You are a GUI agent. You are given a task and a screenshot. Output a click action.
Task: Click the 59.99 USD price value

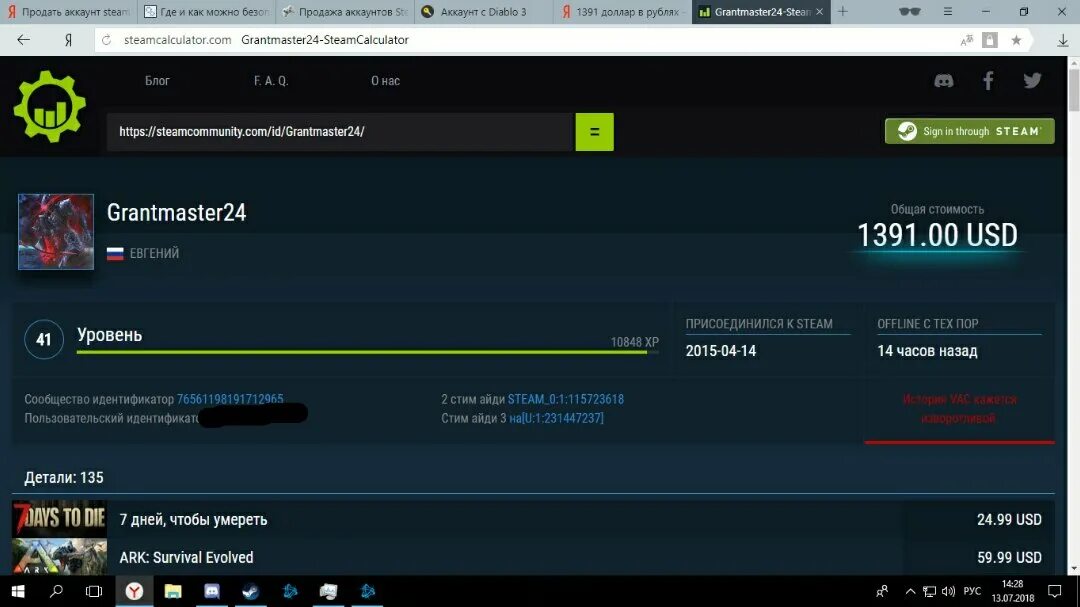tap(1009, 557)
